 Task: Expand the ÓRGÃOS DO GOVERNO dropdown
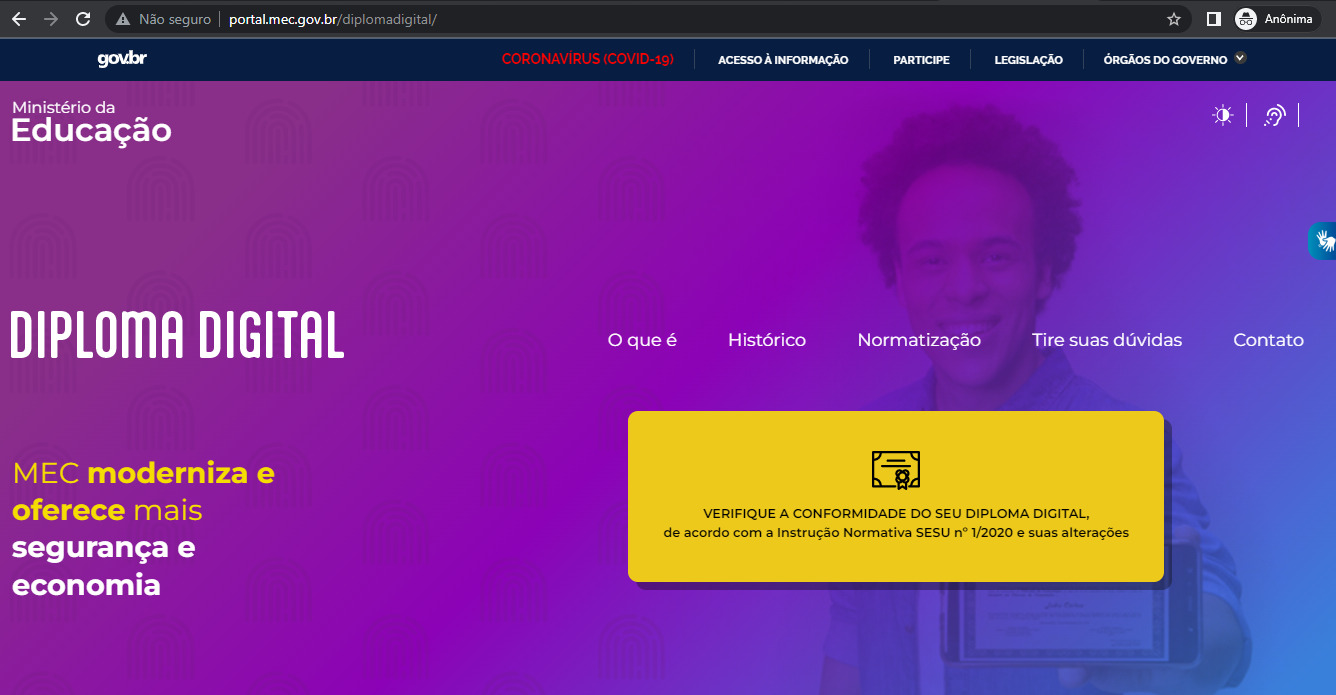point(1175,60)
